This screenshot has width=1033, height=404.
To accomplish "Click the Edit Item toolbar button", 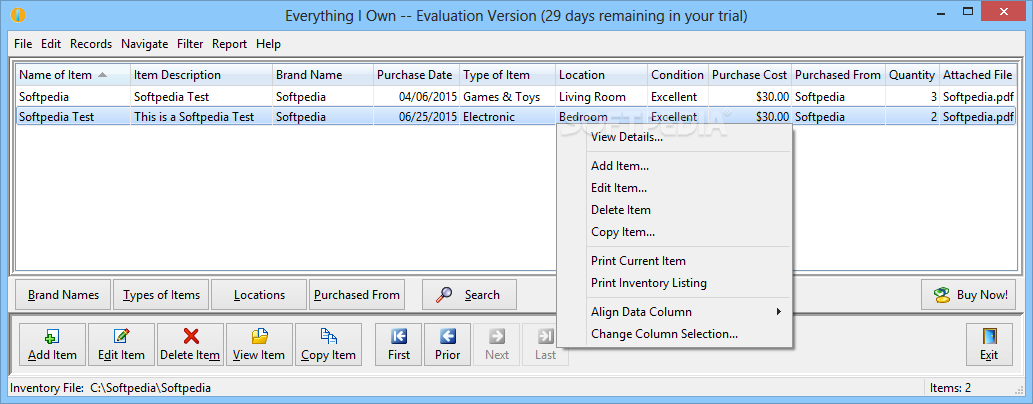I will (121, 344).
